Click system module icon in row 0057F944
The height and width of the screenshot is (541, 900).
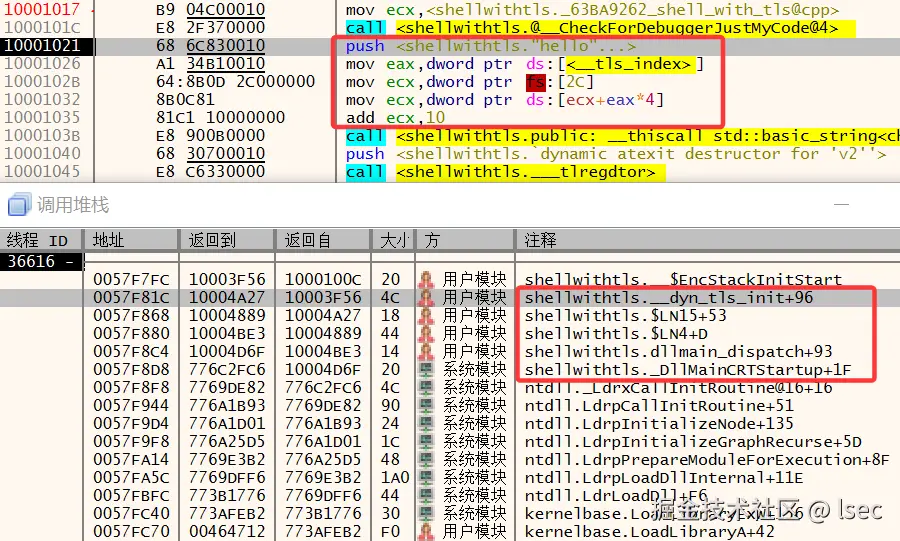(426, 406)
